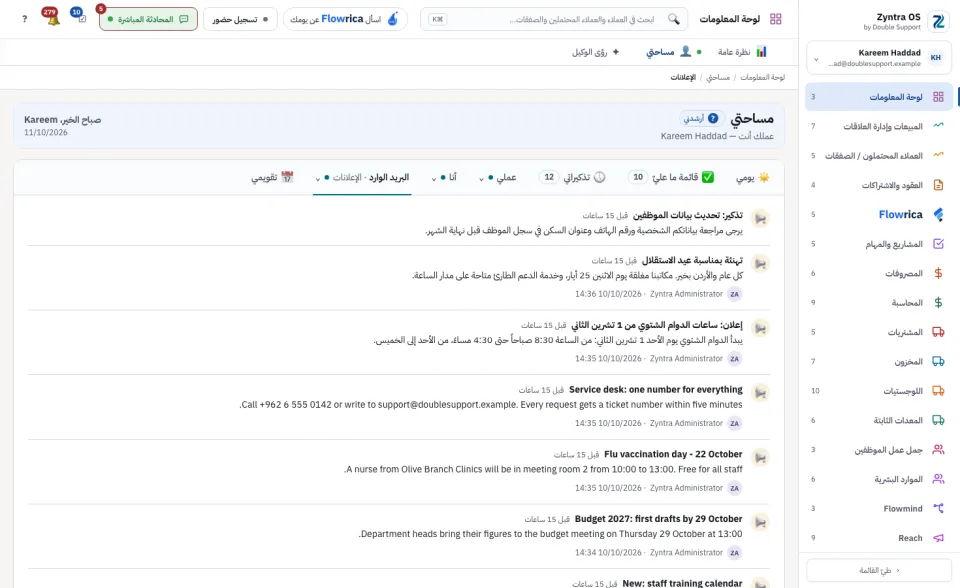Click megaphone icon of Flu vaccination day announcement
The height and width of the screenshot is (588, 960).
[x=760, y=458]
